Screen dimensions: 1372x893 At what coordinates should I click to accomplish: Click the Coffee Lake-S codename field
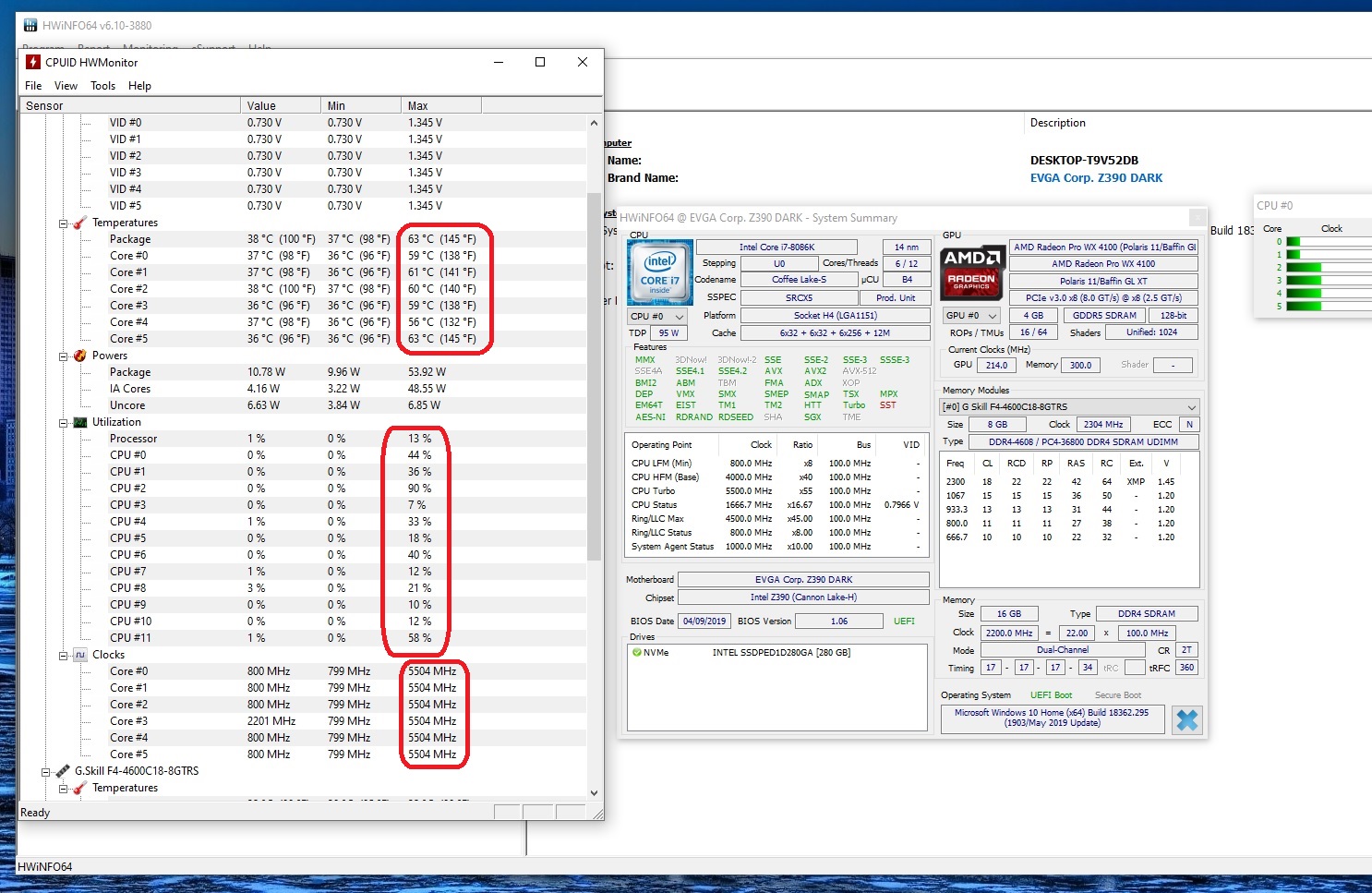799,279
